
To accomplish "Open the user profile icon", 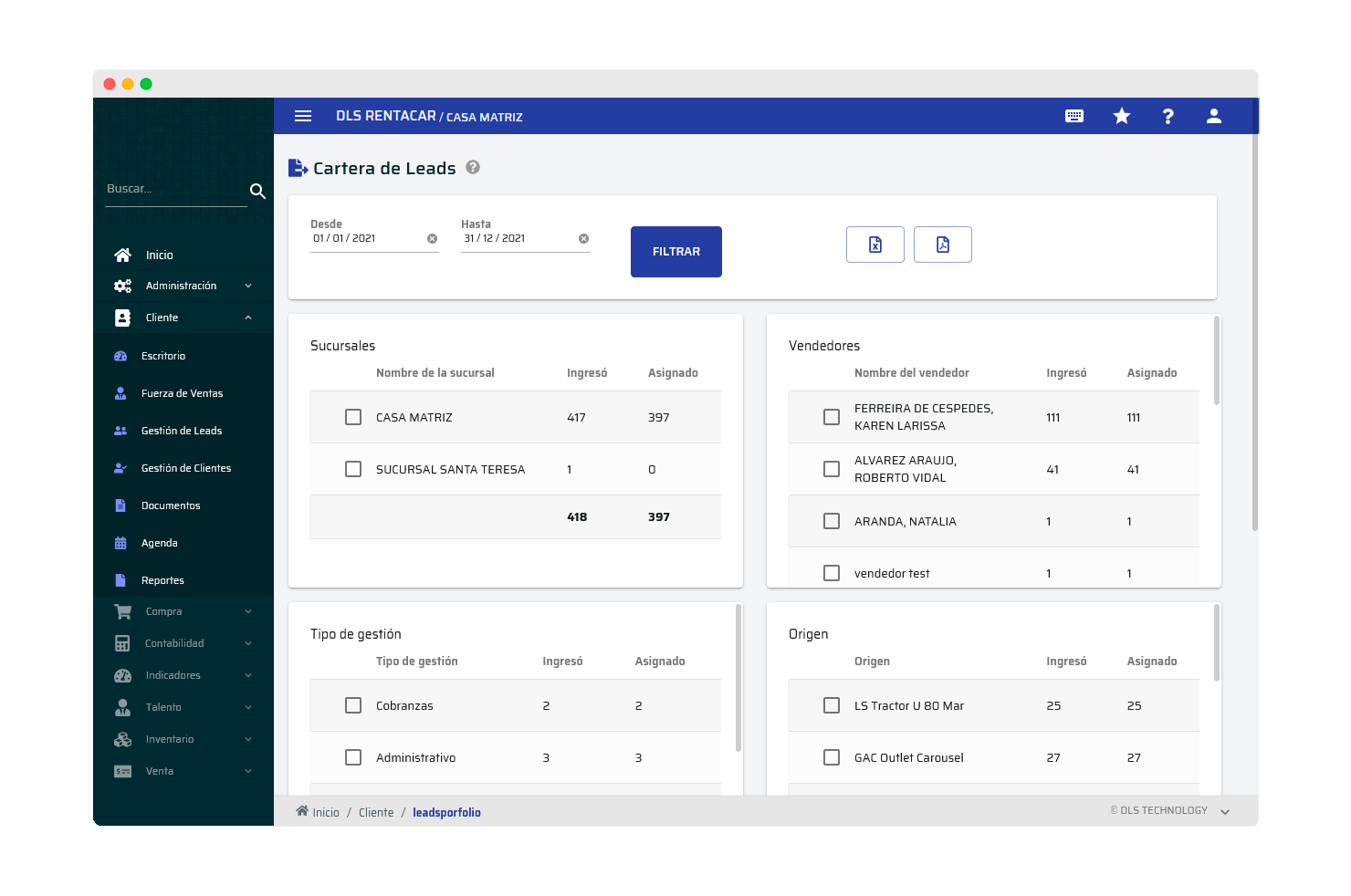I will point(1214,116).
